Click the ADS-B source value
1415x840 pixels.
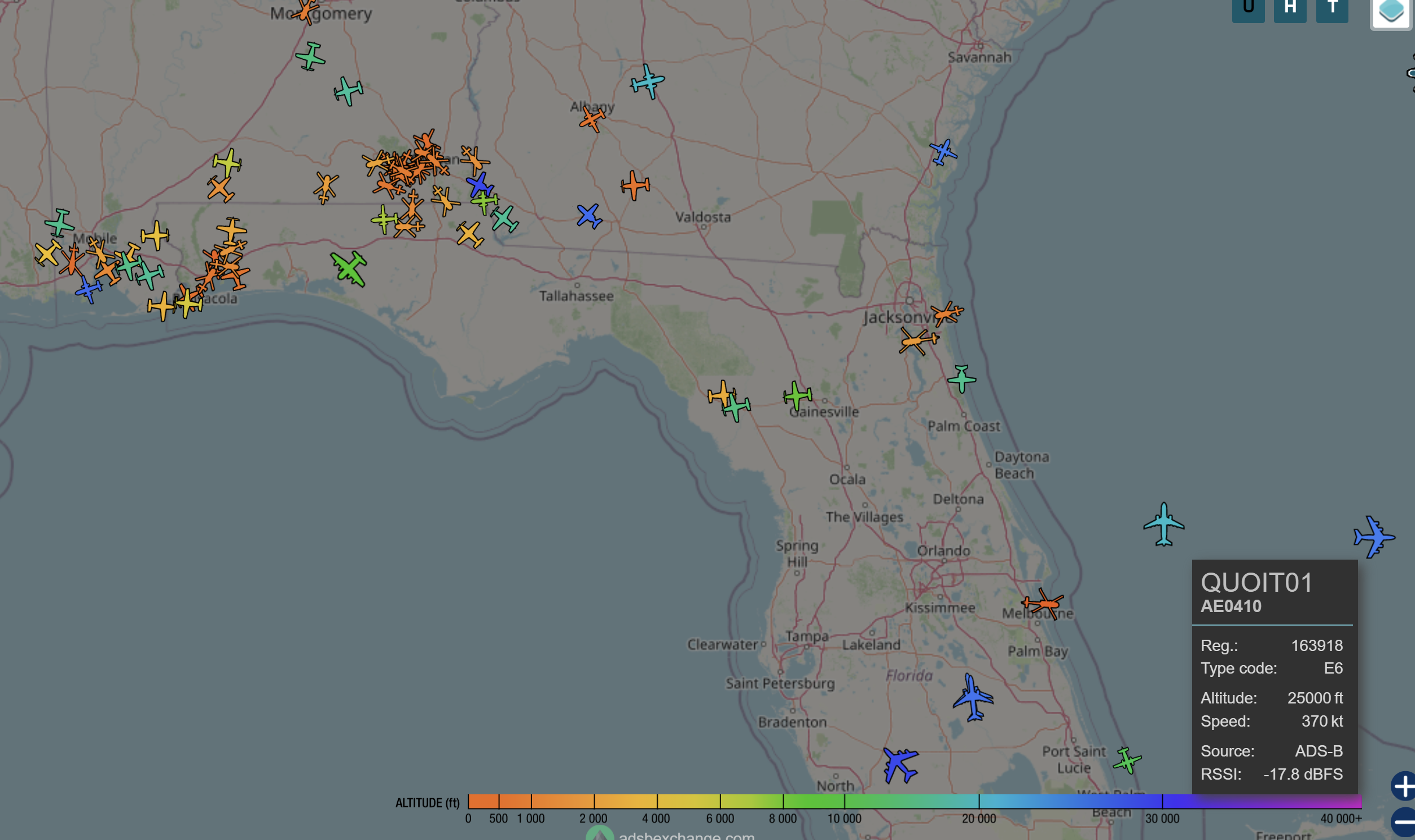tap(1319, 751)
